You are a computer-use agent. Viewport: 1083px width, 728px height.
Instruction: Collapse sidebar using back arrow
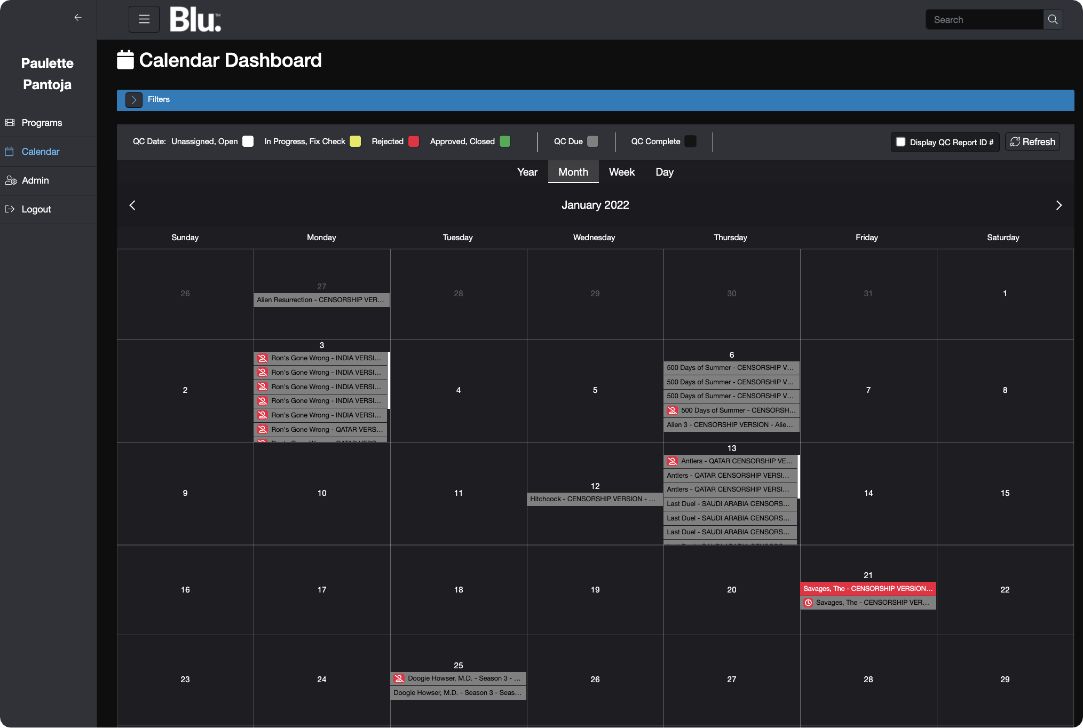[78, 17]
